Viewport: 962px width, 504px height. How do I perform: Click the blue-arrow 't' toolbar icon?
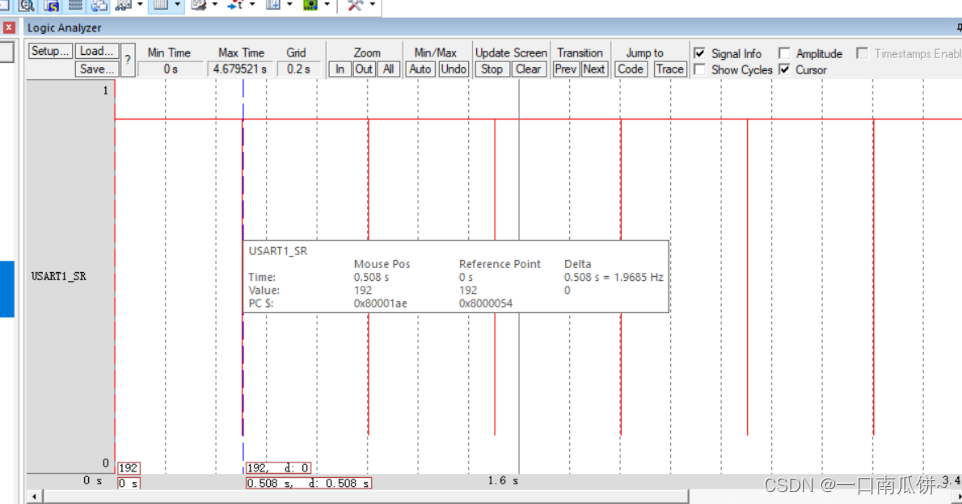[236, 5]
